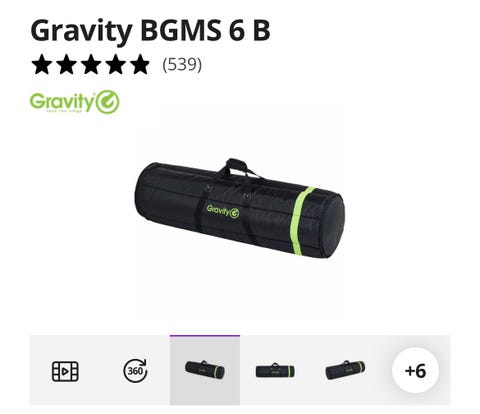Enlarge the main product bag image
The image size is (480, 414).
240,208
